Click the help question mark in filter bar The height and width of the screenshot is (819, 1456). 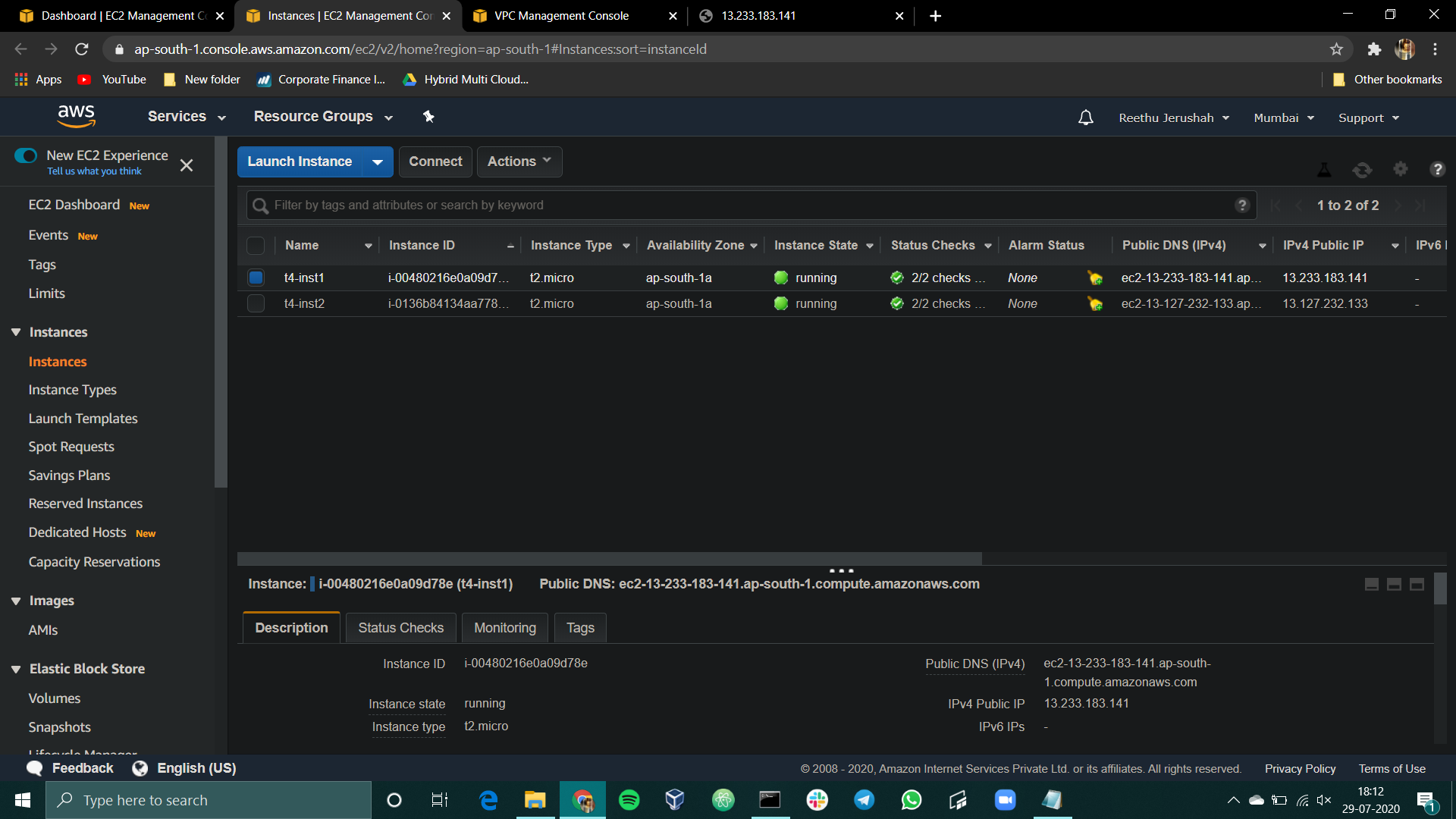click(x=1241, y=205)
